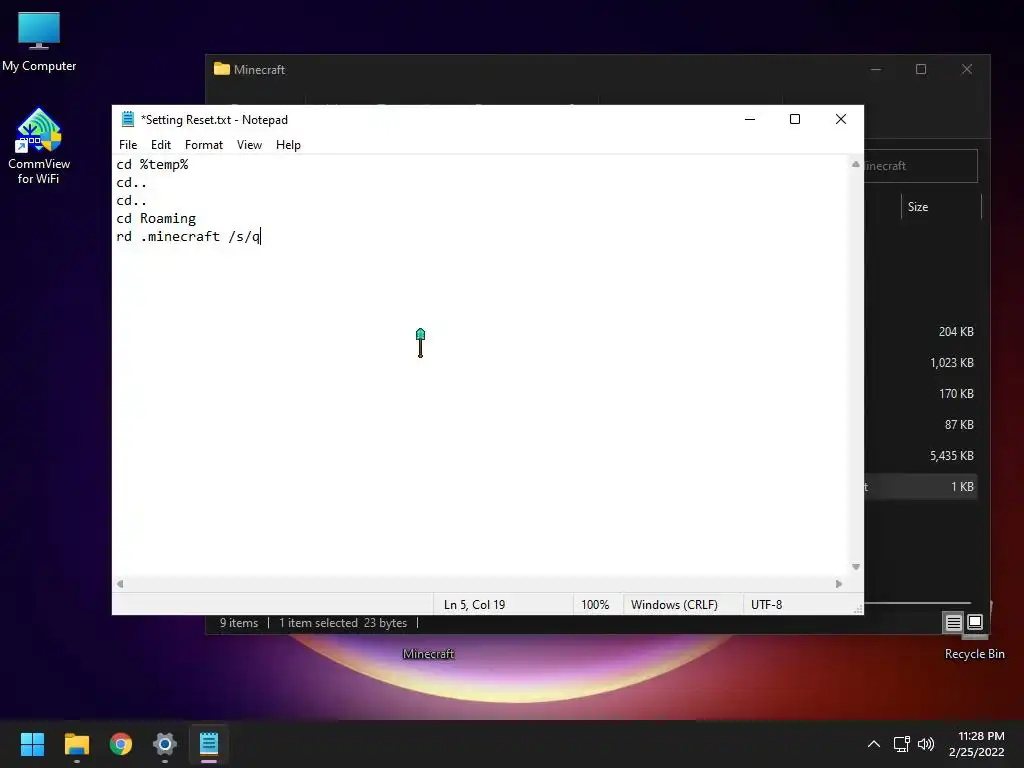
Task: Maximize the Notepad window
Action: click(795, 119)
